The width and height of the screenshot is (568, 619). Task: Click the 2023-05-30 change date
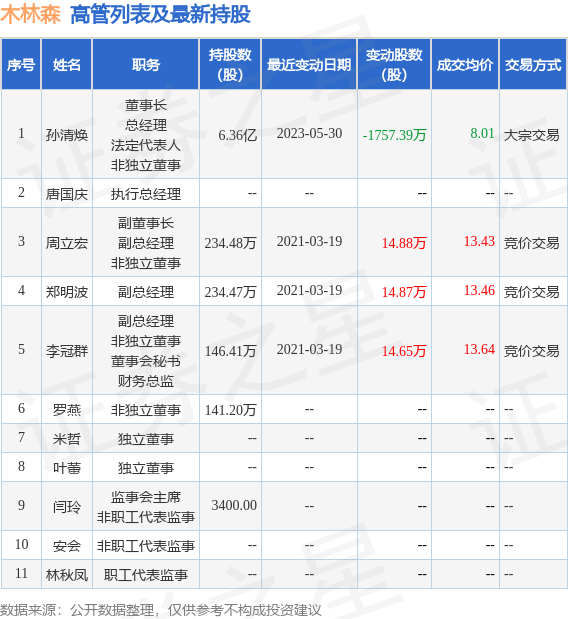[x=309, y=133]
